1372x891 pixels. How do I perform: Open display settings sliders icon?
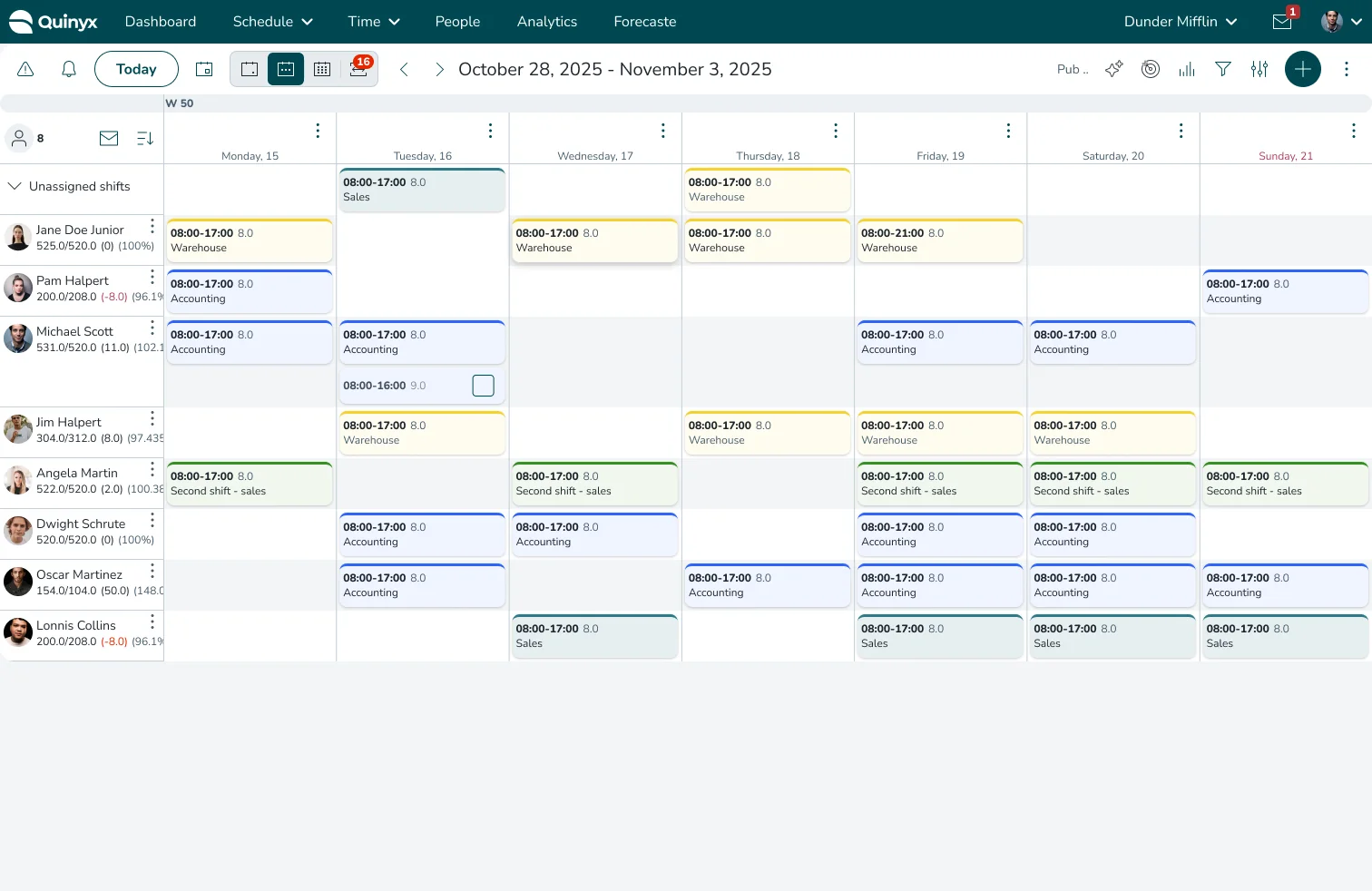click(1259, 69)
